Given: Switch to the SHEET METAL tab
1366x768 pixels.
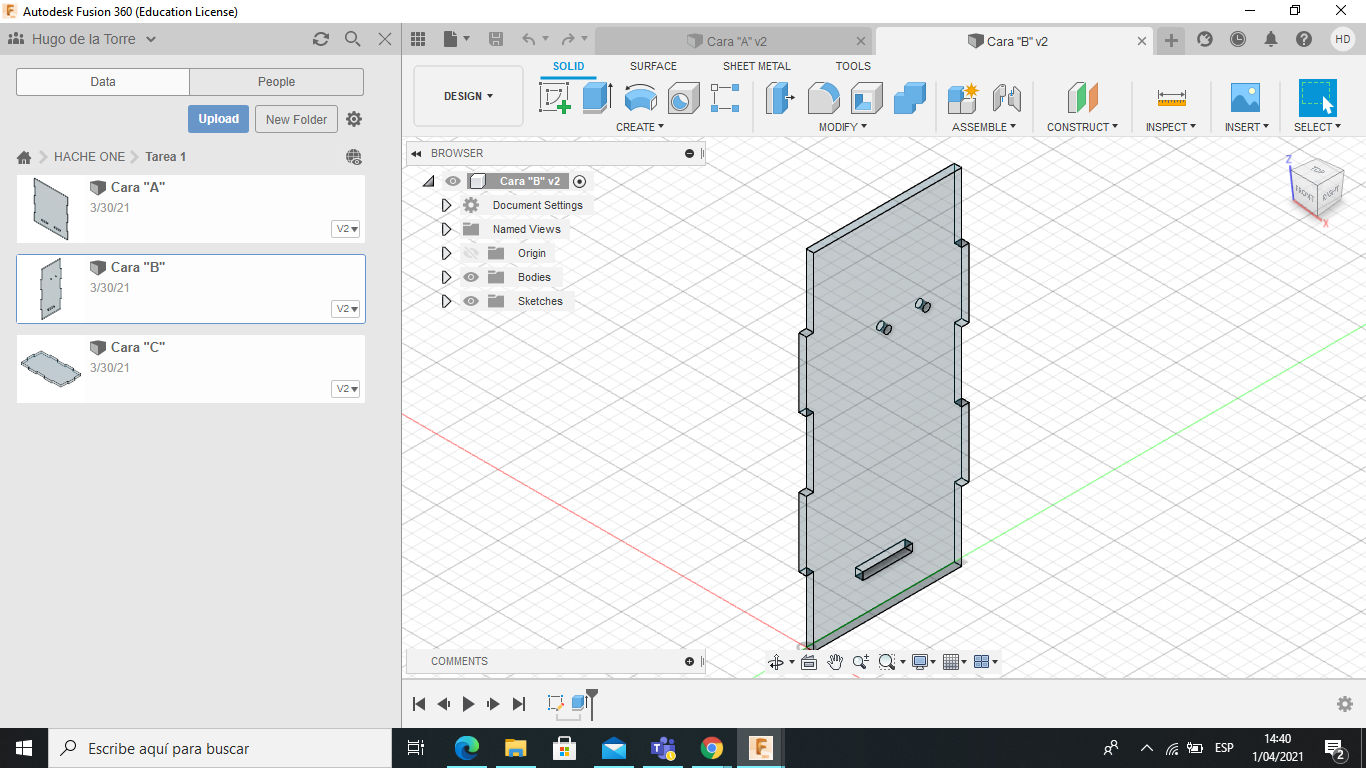Looking at the screenshot, I should coord(756,66).
